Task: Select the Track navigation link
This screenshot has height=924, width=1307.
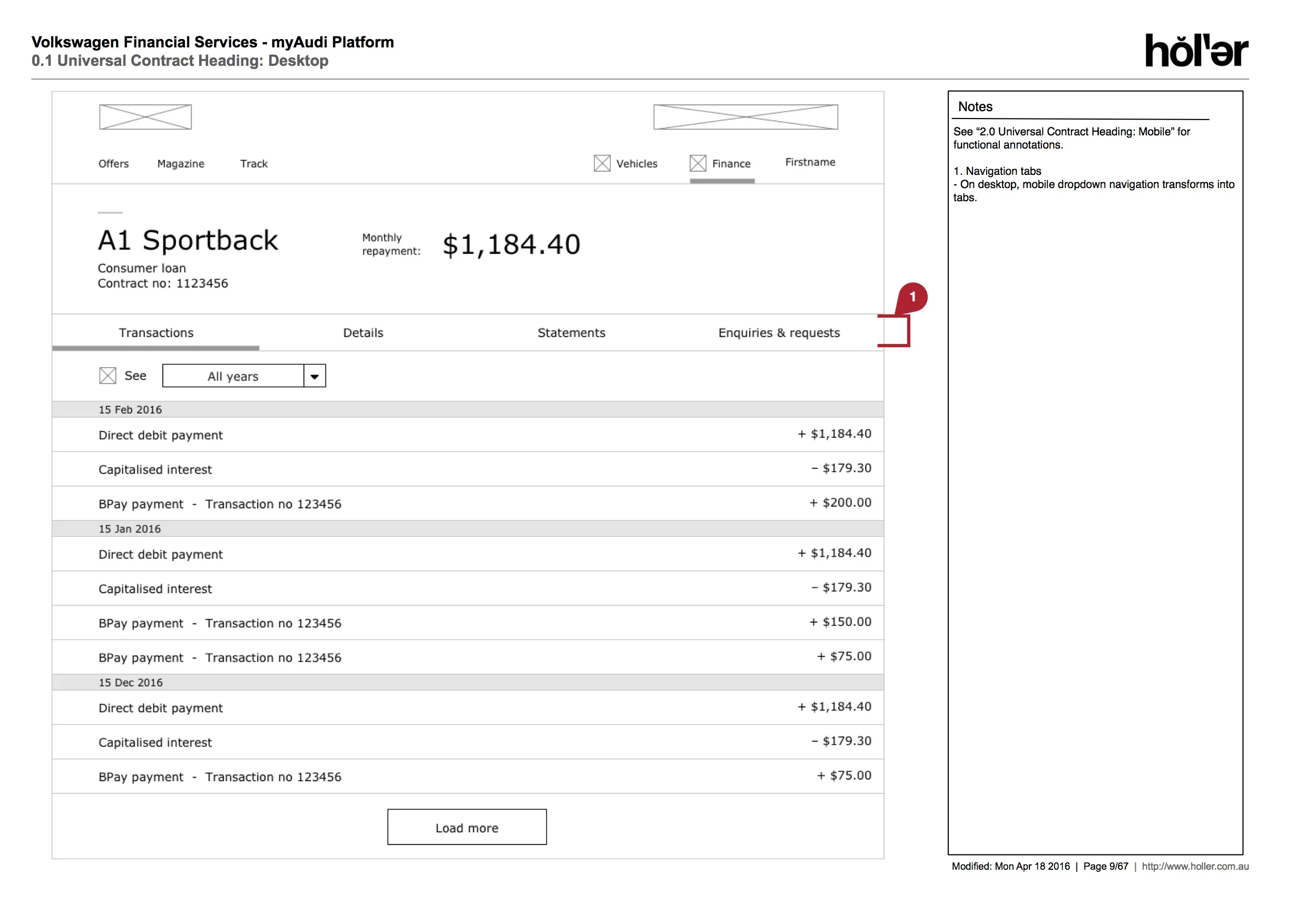Action: coord(254,164)
